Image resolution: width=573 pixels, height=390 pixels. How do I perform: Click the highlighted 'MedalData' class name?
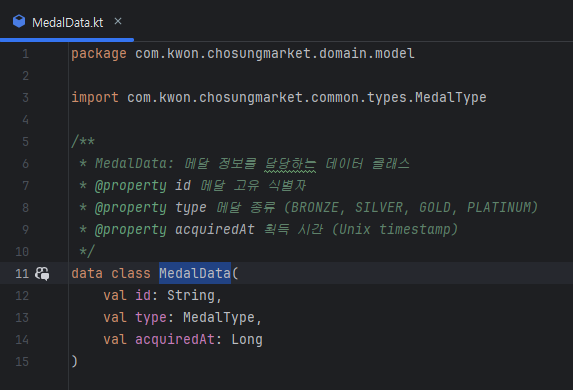click(195, 273)
